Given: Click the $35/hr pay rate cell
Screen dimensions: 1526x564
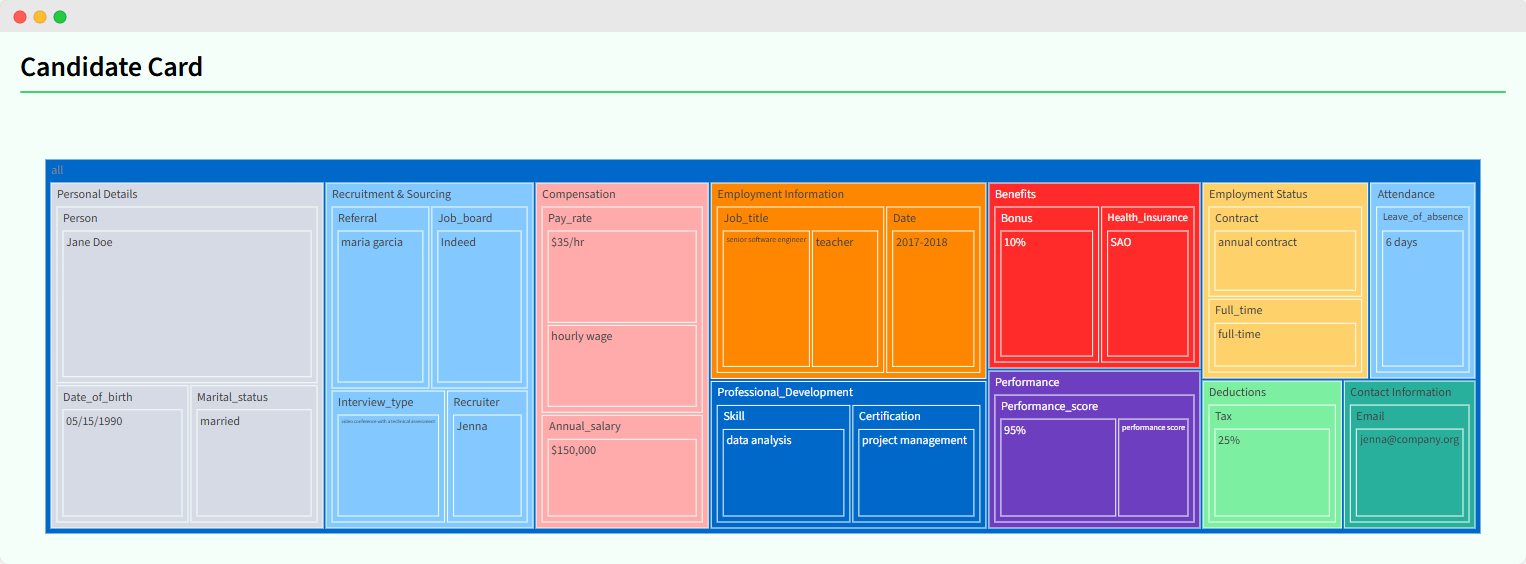Looking at the screenshot, I should tap(622, 276).
